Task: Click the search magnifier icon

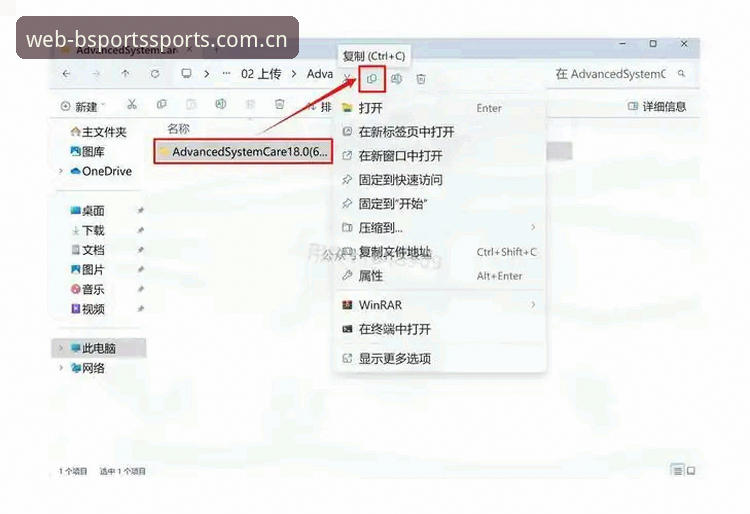Action: coord(682,74)
